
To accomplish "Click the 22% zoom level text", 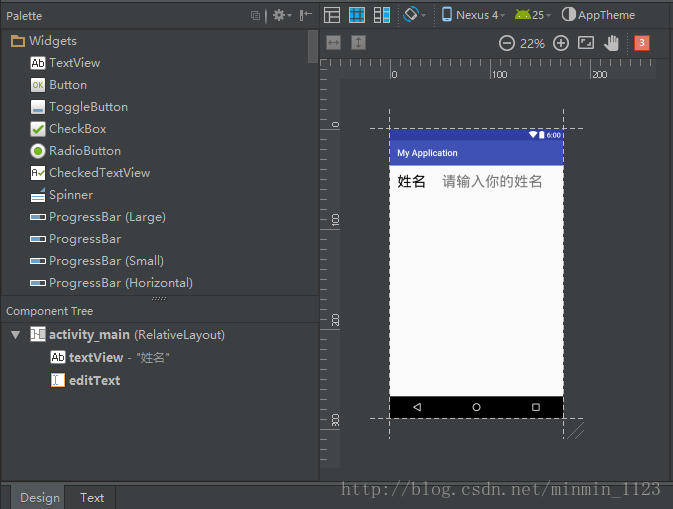I will (x=532, y=43).
